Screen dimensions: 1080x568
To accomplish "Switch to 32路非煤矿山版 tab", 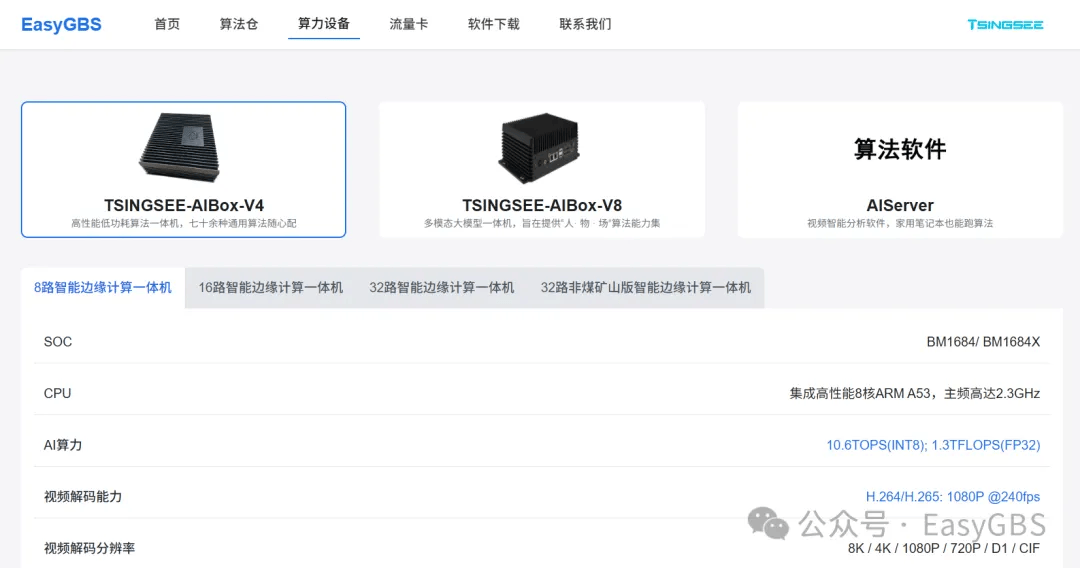I will [x=645, y=288].
